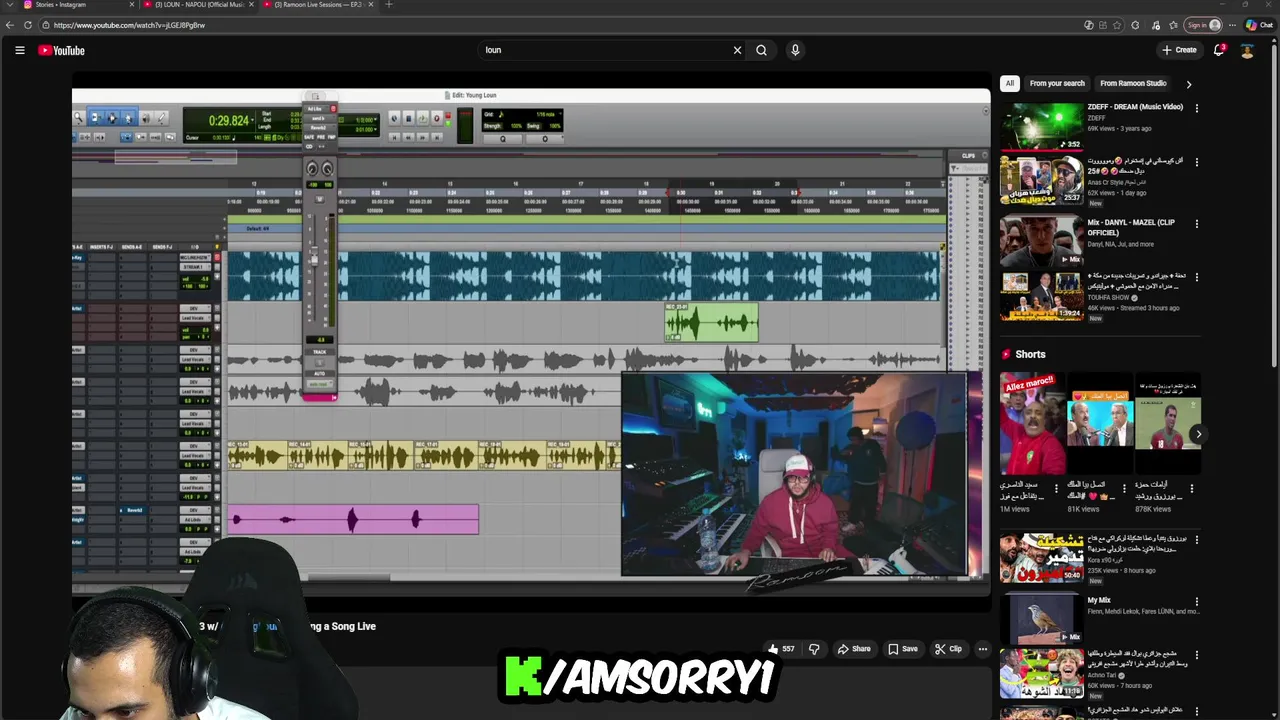
Task: Click the pink audio clip in Pro Tools
Action: point(353,519)
